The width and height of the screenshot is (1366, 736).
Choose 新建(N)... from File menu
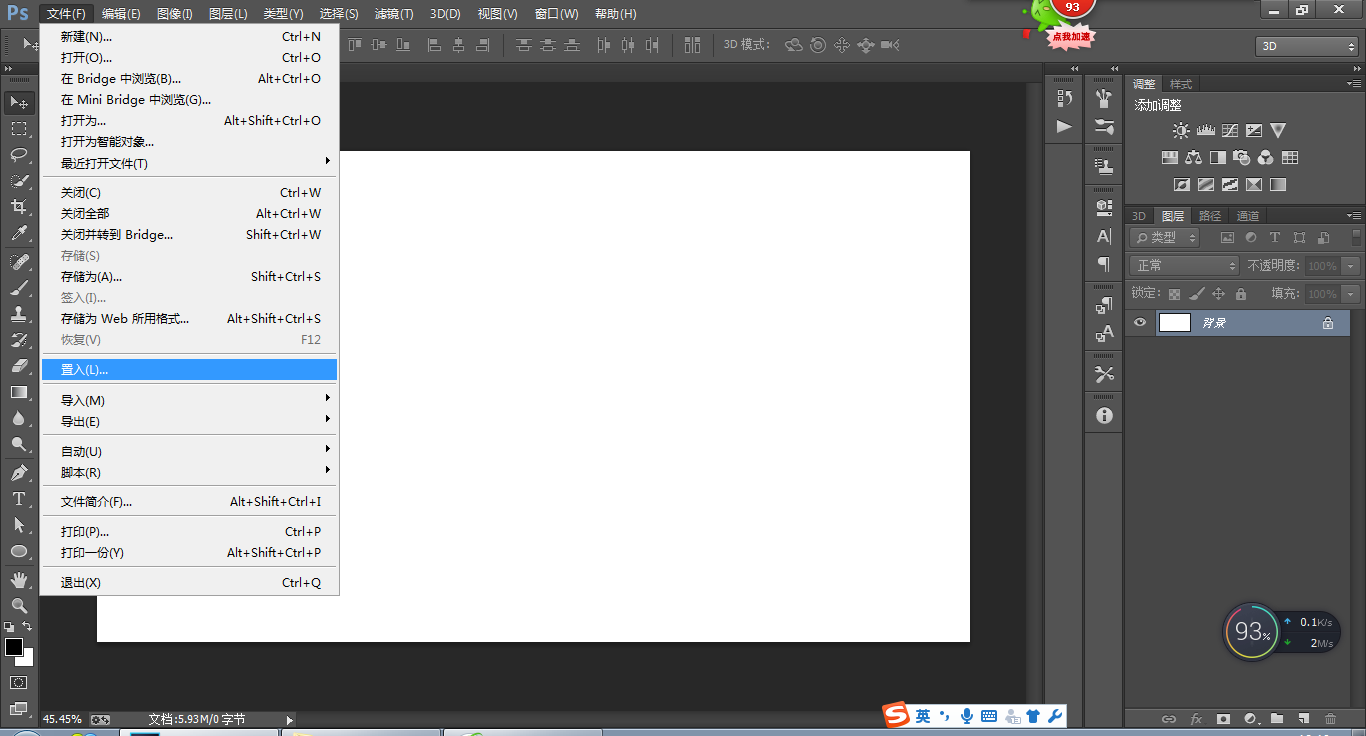[190, 36]
